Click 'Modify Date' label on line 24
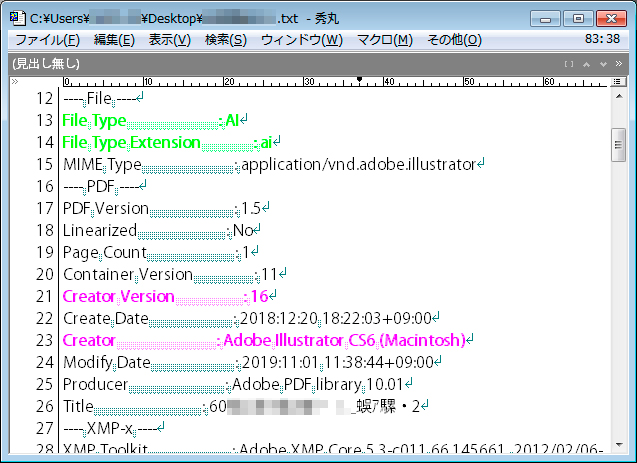The width and height of the screenshot is (637, 463). click(107, 363)
